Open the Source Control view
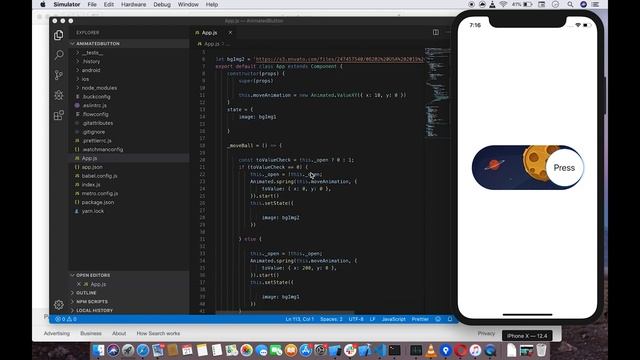 point(59,75)
